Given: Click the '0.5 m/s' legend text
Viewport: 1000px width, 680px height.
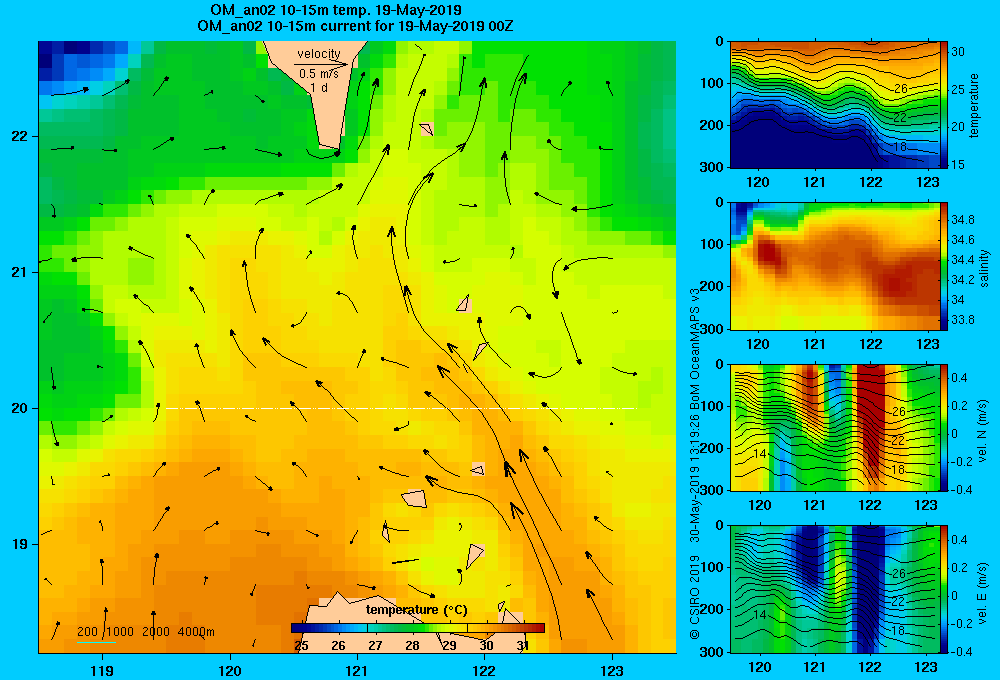Looking at the screenshot, I should pyautogui.click(x=319, y=74).
